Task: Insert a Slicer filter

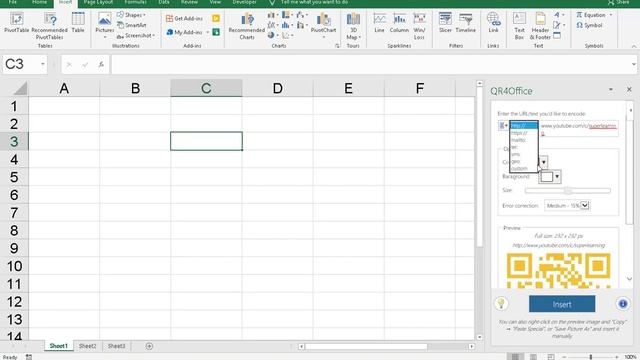Action: pos(445,23)
